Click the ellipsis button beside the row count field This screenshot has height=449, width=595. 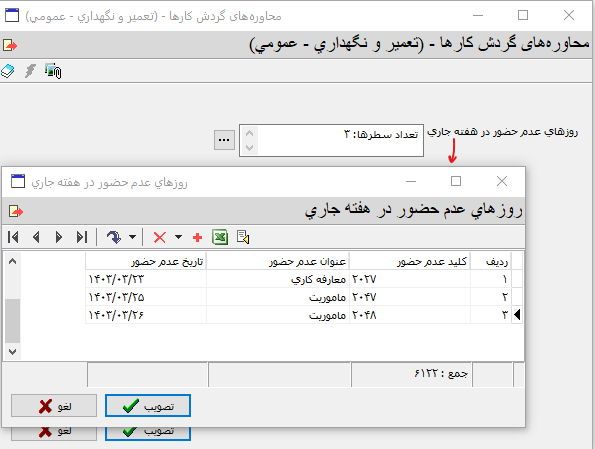(x=224, y=140)
